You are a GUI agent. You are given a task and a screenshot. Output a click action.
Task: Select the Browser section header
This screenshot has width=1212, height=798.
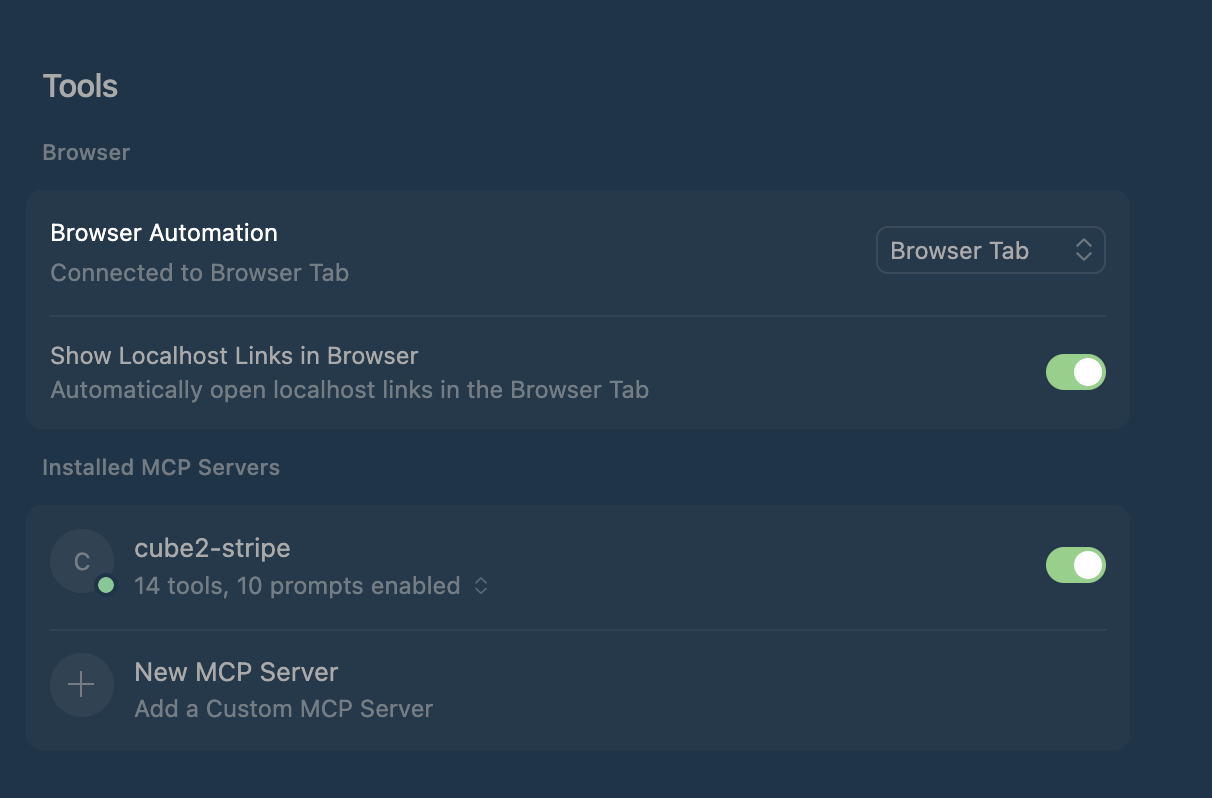pyautogui.click(x=86, y=152)
